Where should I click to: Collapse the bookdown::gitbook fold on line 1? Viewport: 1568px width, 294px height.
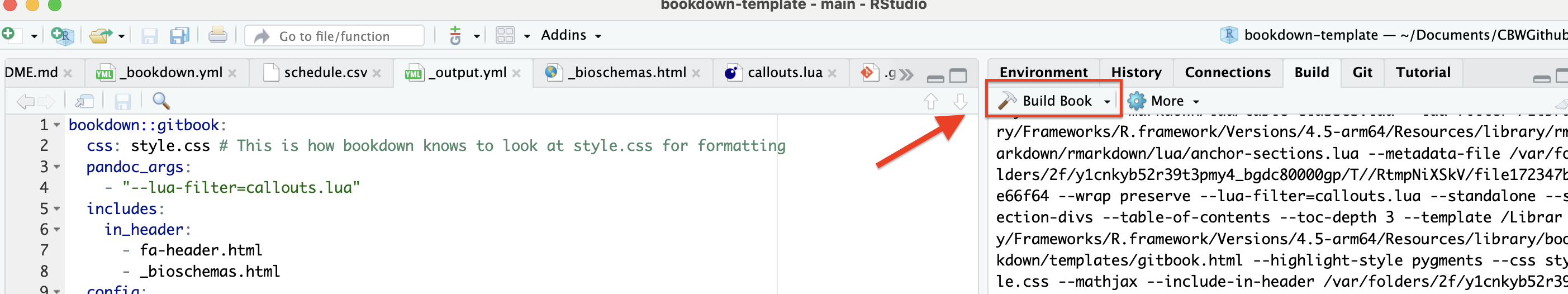point(56,125)
